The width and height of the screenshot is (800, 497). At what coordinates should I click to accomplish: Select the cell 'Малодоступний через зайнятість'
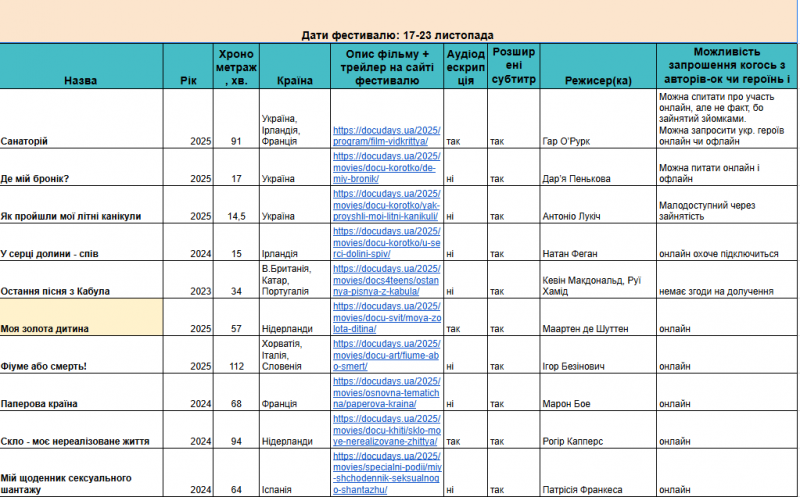pyautogui.click(x=727, y=205)
